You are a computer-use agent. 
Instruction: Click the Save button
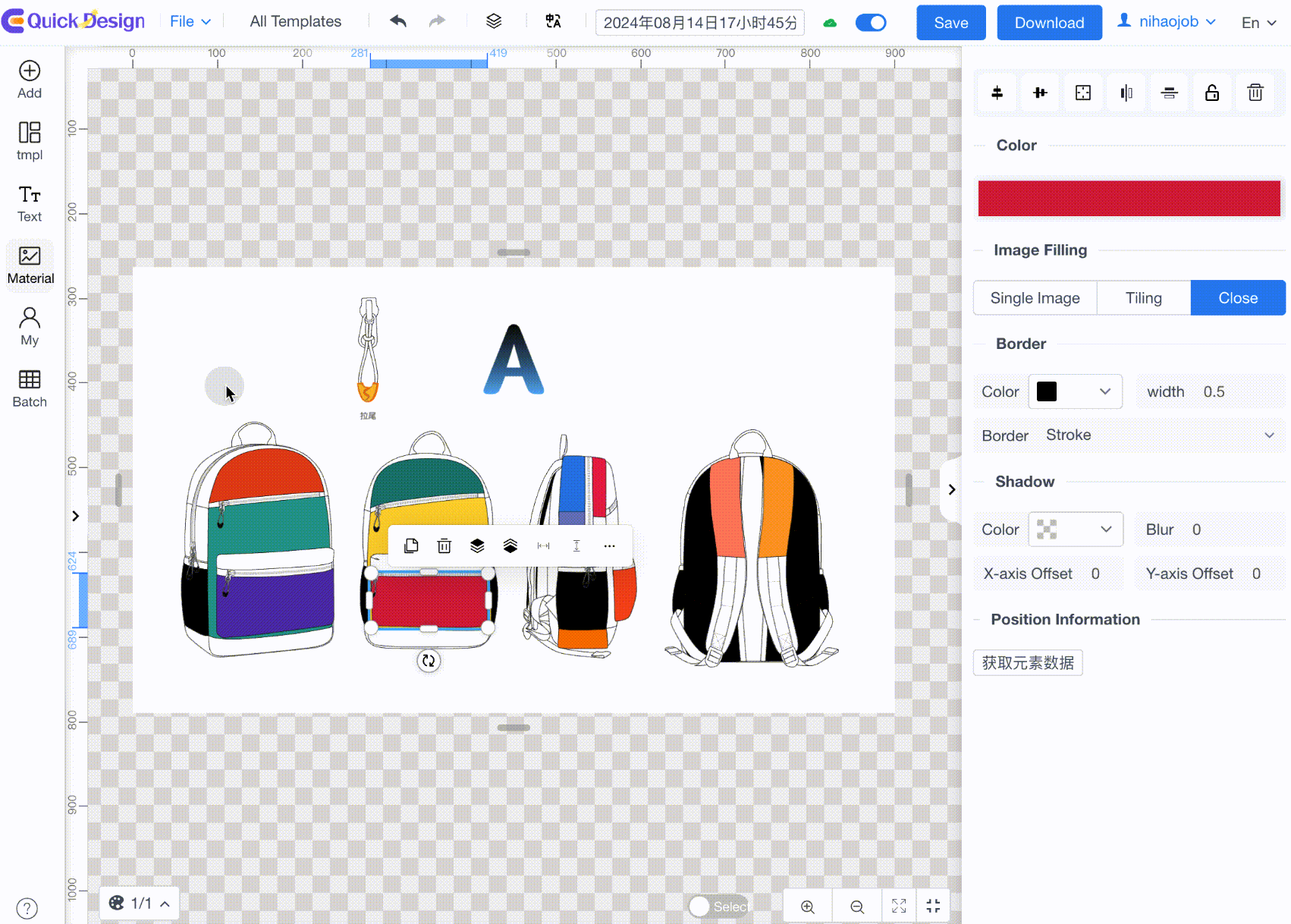click(951, 23)
